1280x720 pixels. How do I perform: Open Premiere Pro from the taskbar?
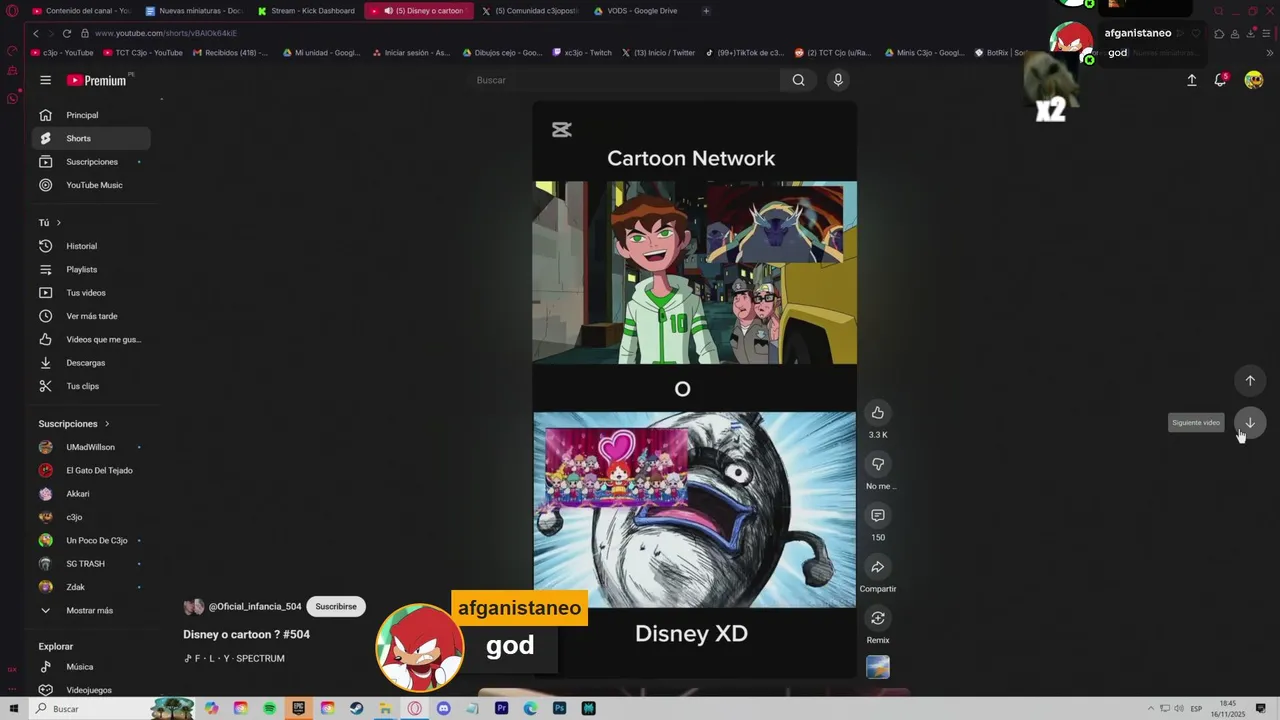(501, 708)
